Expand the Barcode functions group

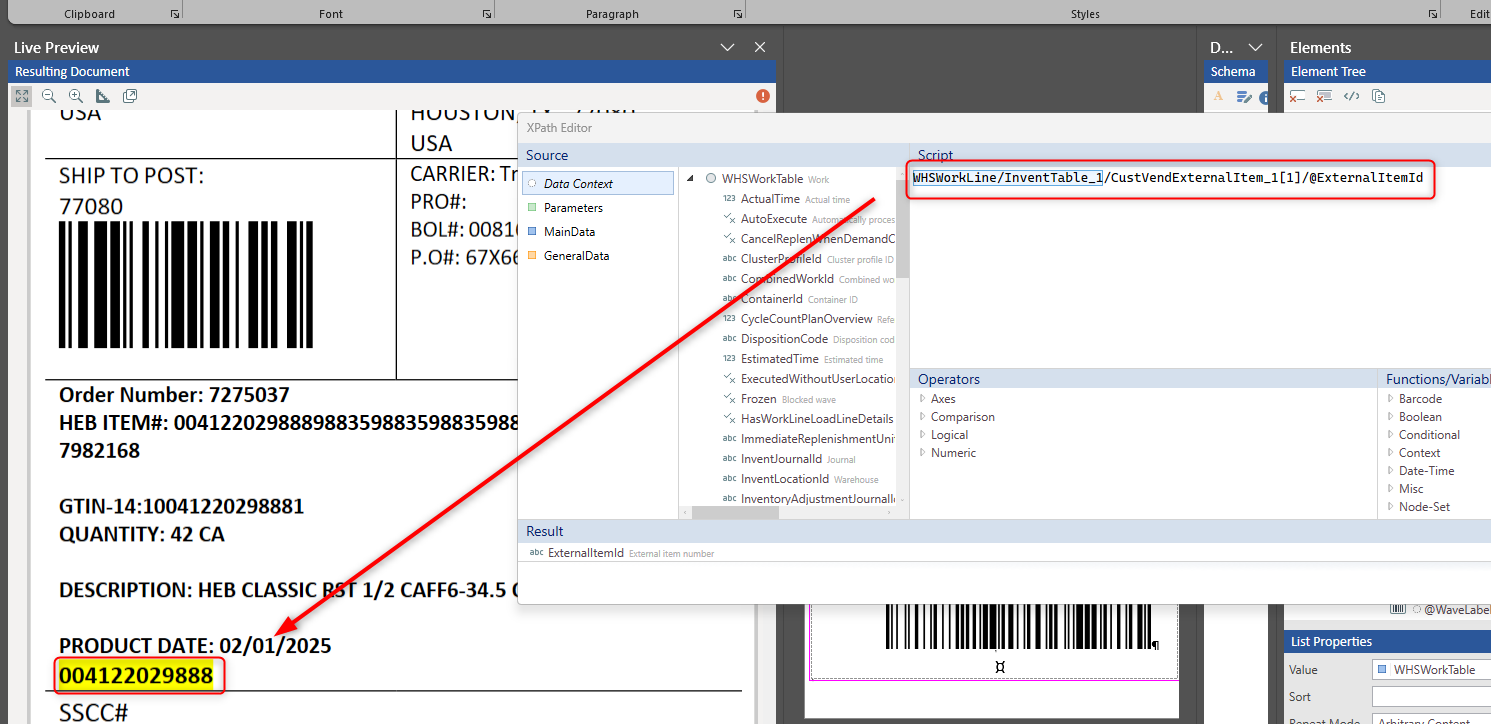coord(1390,399)
